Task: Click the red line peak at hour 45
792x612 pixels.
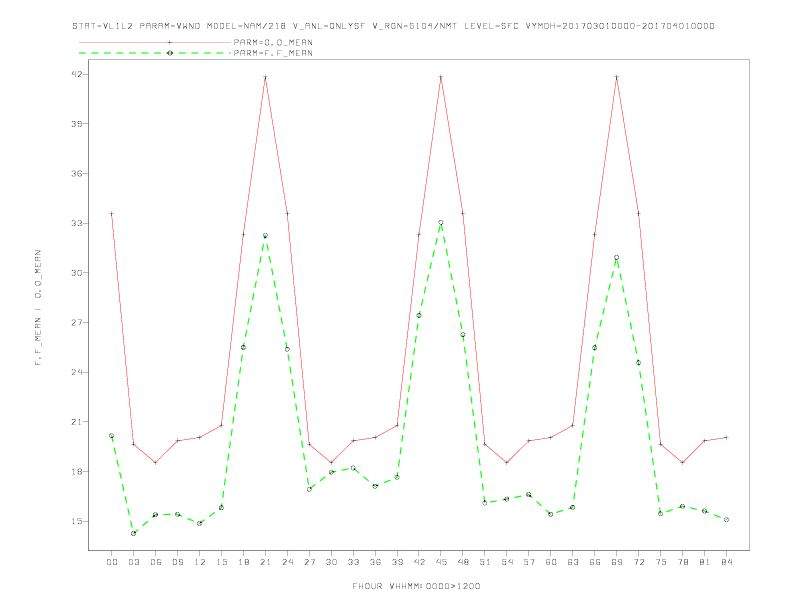Action: coord(441,77)
